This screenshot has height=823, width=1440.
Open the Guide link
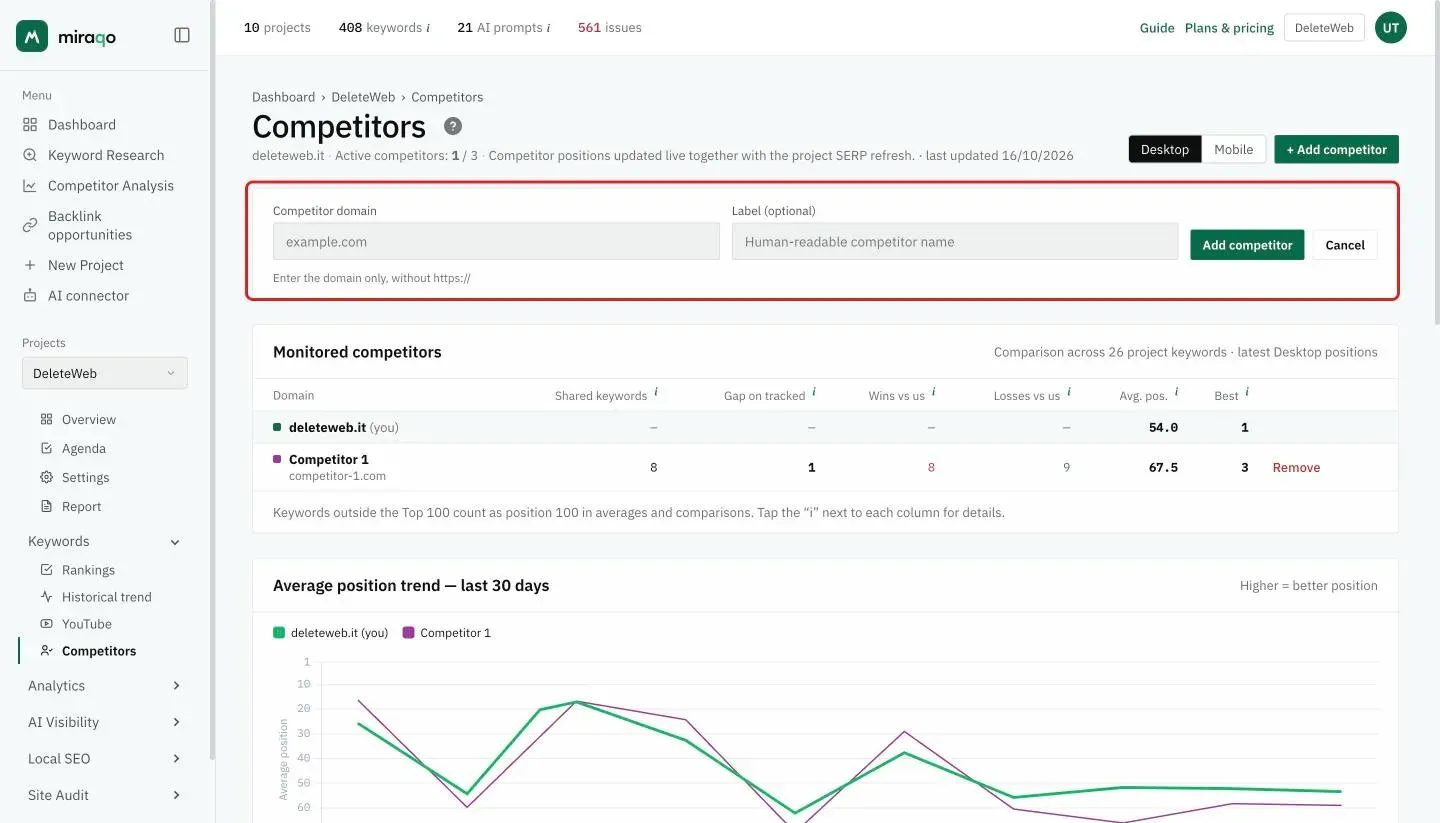coord(1157,28)
